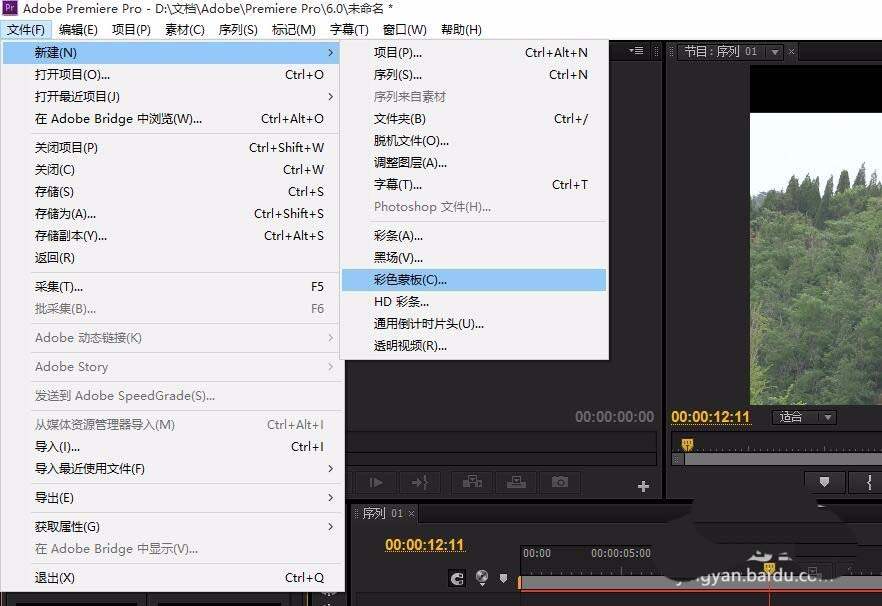Choose 彩条(A)...
The height and width of the screenshot is (606, 882).
(474, 236)
